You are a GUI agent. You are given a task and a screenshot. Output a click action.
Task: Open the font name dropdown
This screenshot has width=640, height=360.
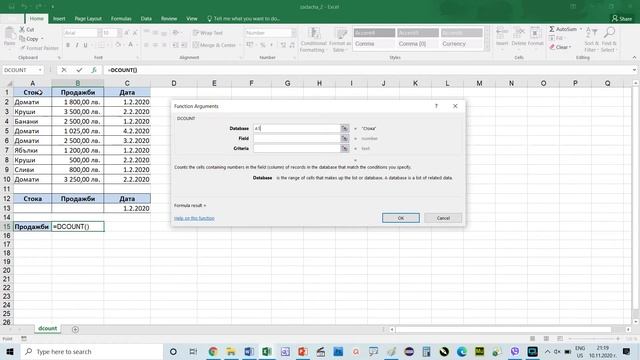99,33
